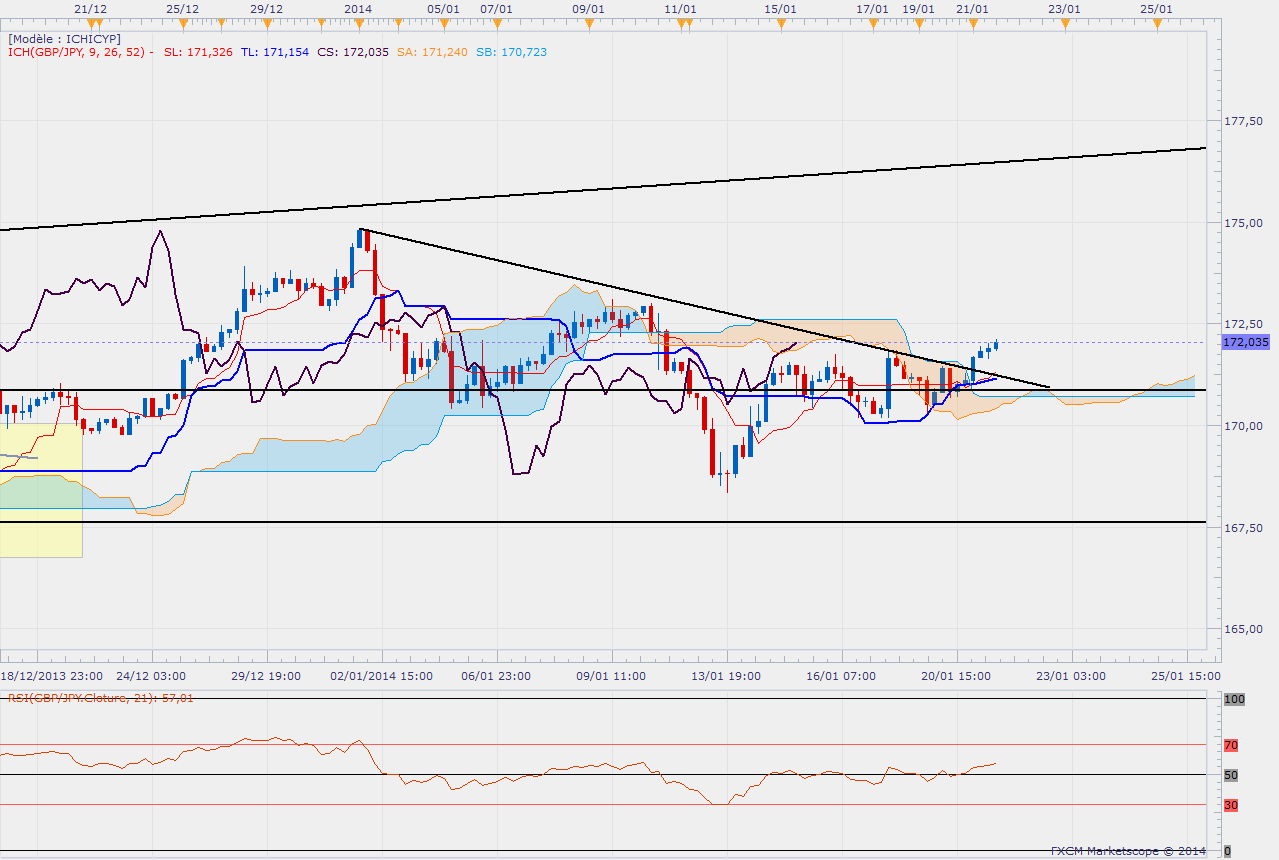Click the orange marker under 09/01
The width and height of the screenshot is (1279, 860).
tap(588, 23)
